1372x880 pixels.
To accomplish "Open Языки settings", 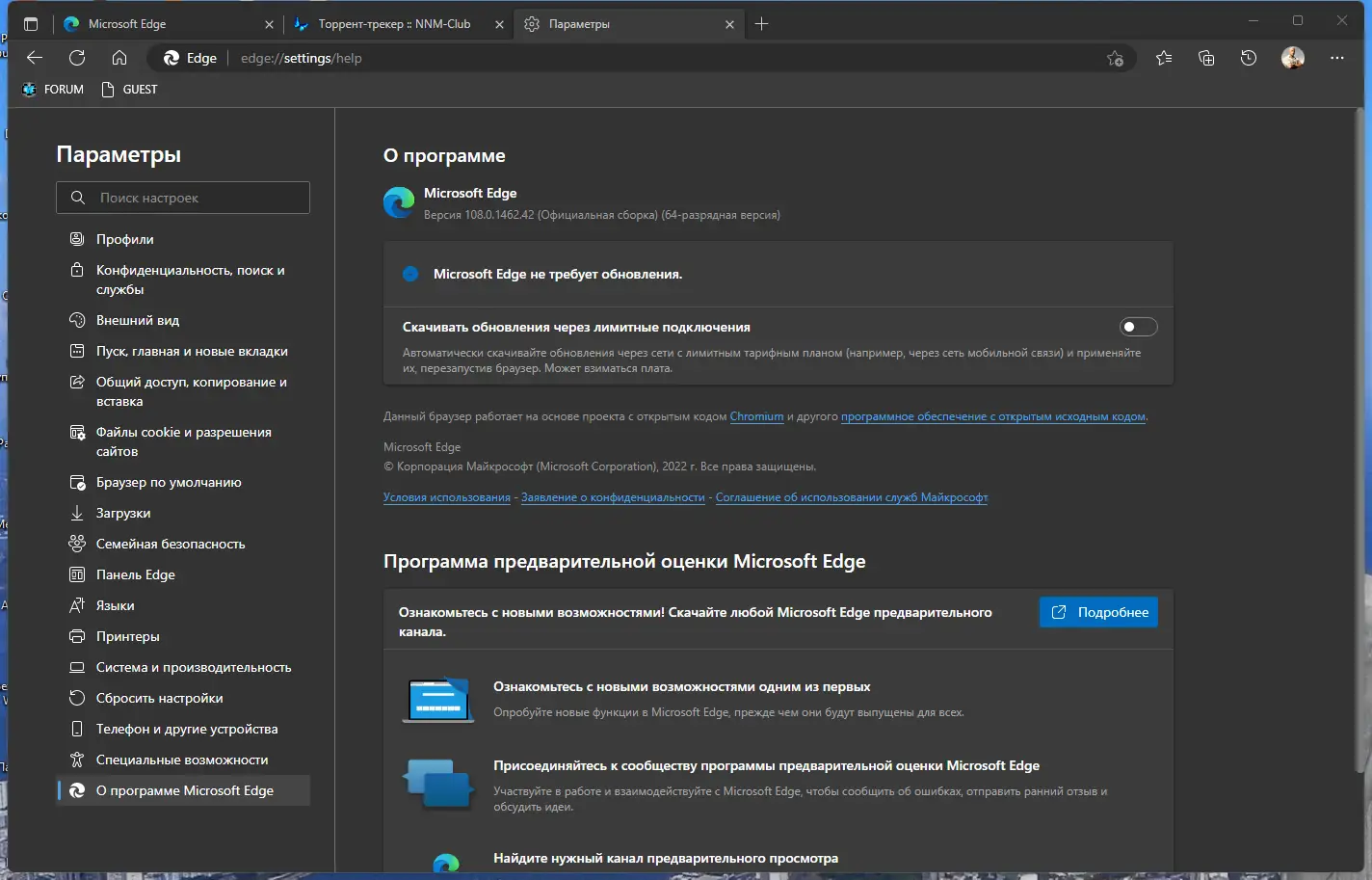I will click(x=183, y=605).
